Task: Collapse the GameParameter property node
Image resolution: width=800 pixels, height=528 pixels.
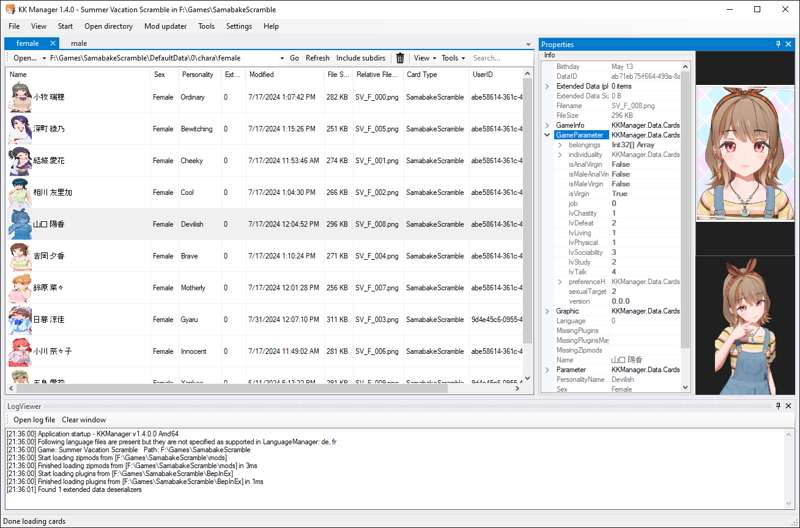Action: pos(547,135)
